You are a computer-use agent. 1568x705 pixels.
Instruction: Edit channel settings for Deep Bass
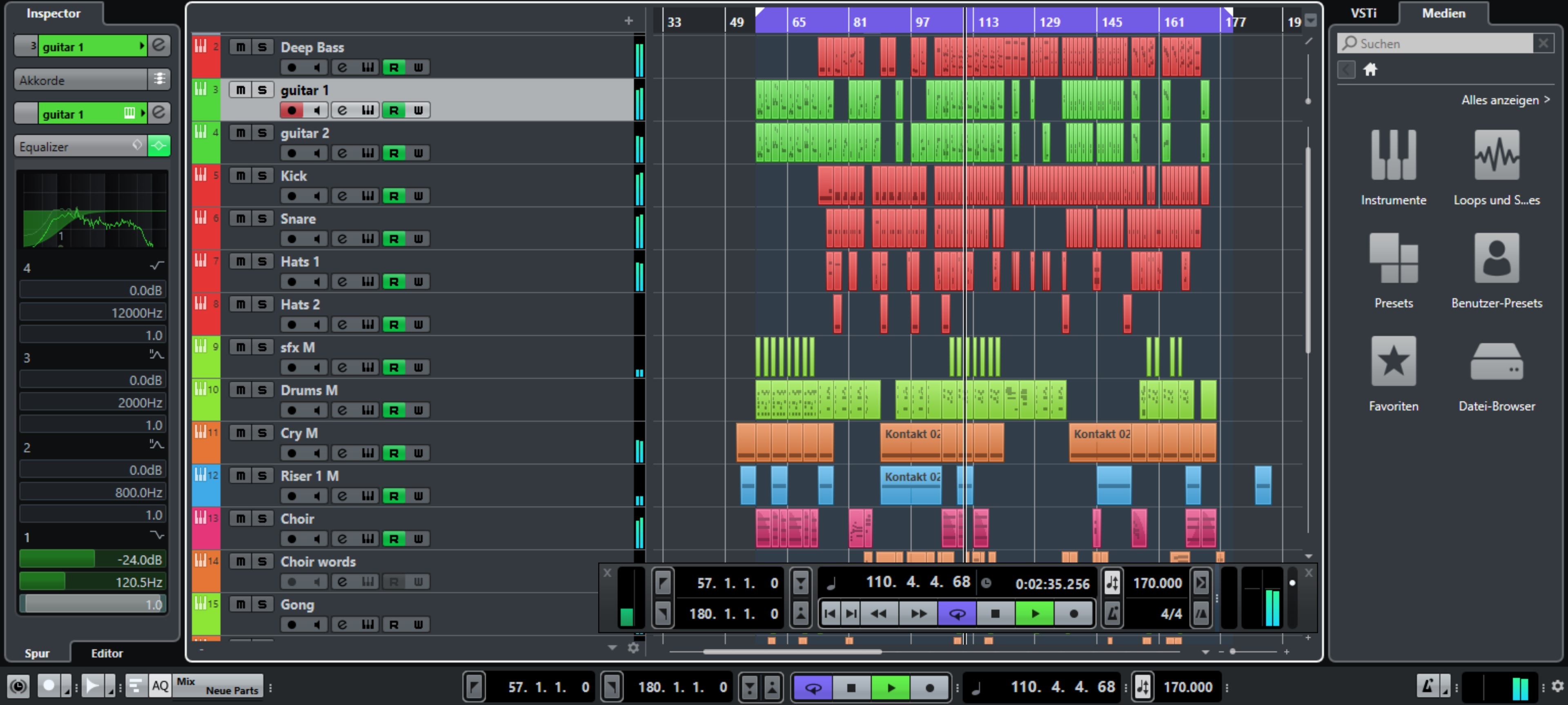(343, 67)
